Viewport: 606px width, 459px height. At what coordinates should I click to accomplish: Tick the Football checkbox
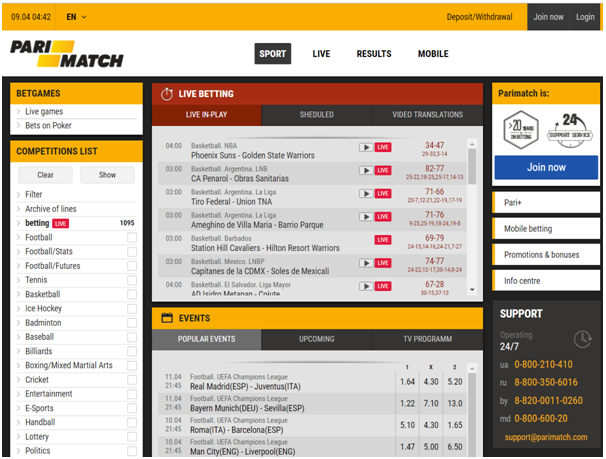[132, 237]
